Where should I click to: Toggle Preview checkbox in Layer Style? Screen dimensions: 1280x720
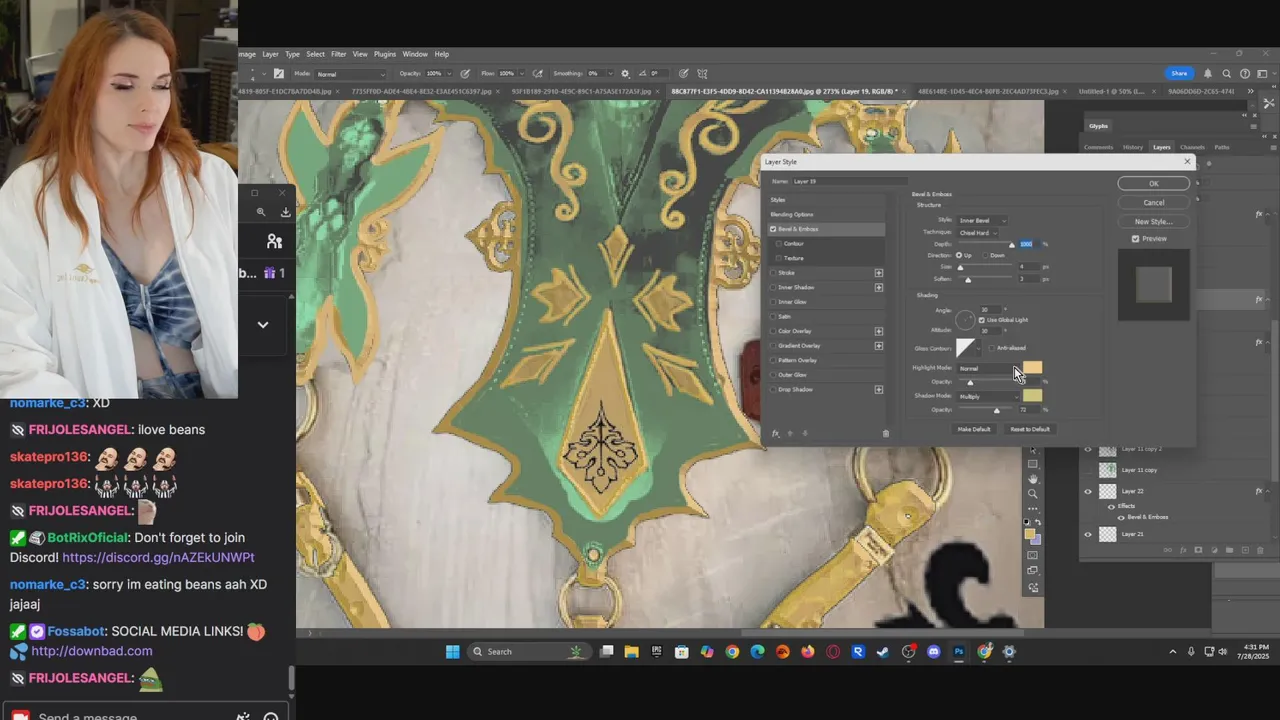point(1135,239)
